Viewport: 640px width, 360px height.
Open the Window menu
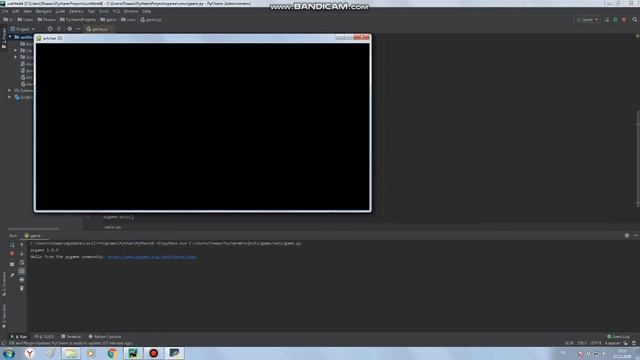click(x=131, y=11)
